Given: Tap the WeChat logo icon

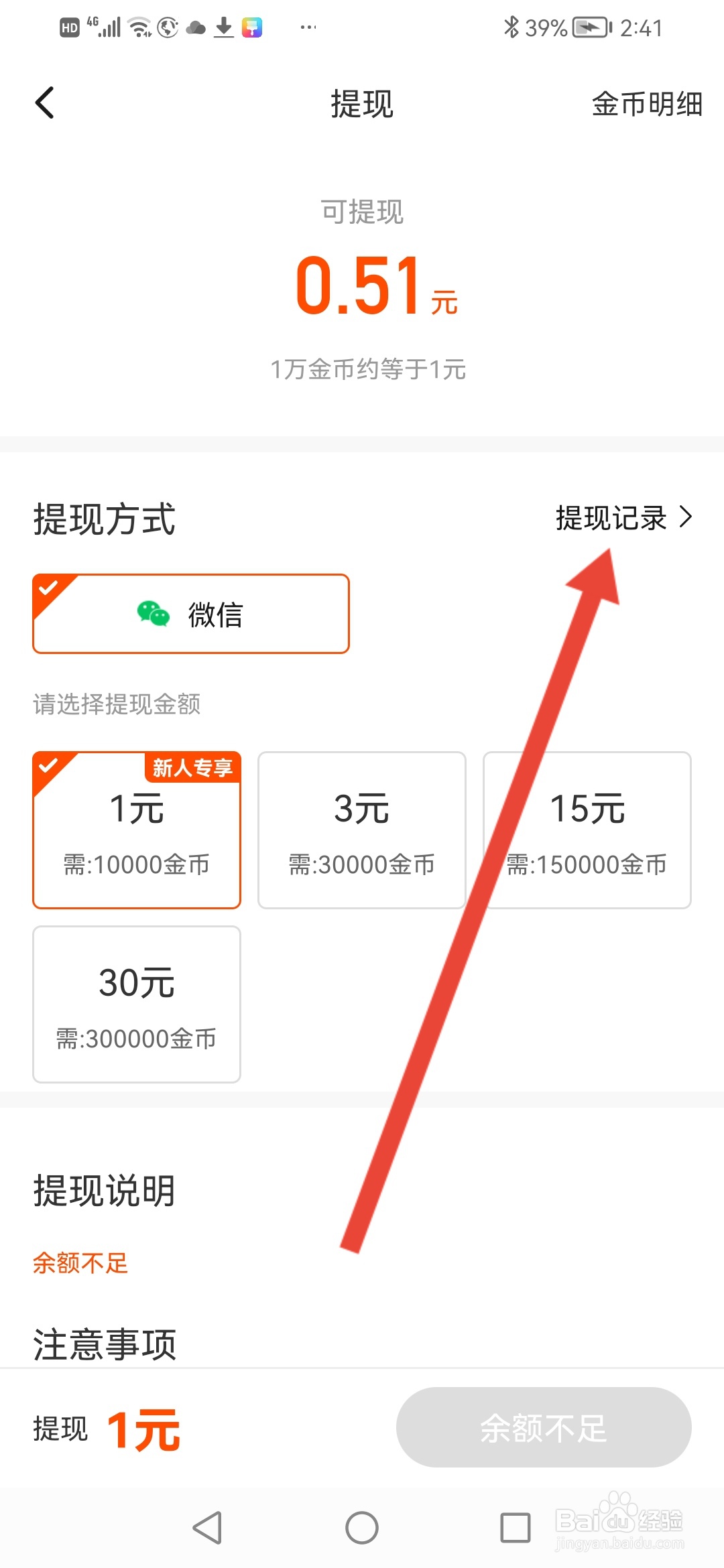Looking at the screenshot, I should 153,614.
